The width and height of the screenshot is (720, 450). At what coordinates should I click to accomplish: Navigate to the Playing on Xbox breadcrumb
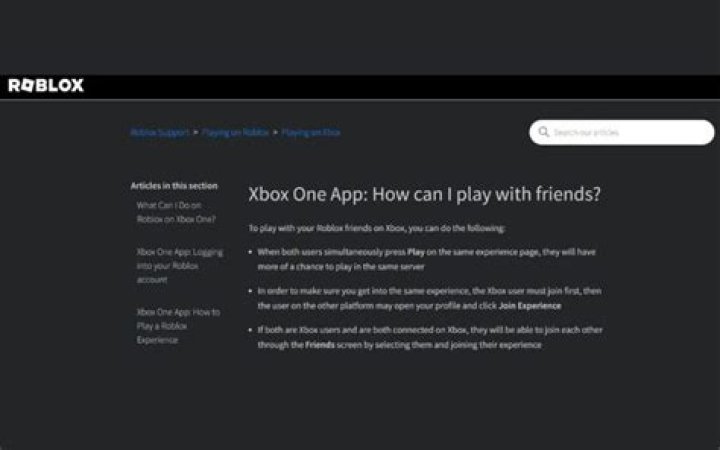(x=311, y=132)
